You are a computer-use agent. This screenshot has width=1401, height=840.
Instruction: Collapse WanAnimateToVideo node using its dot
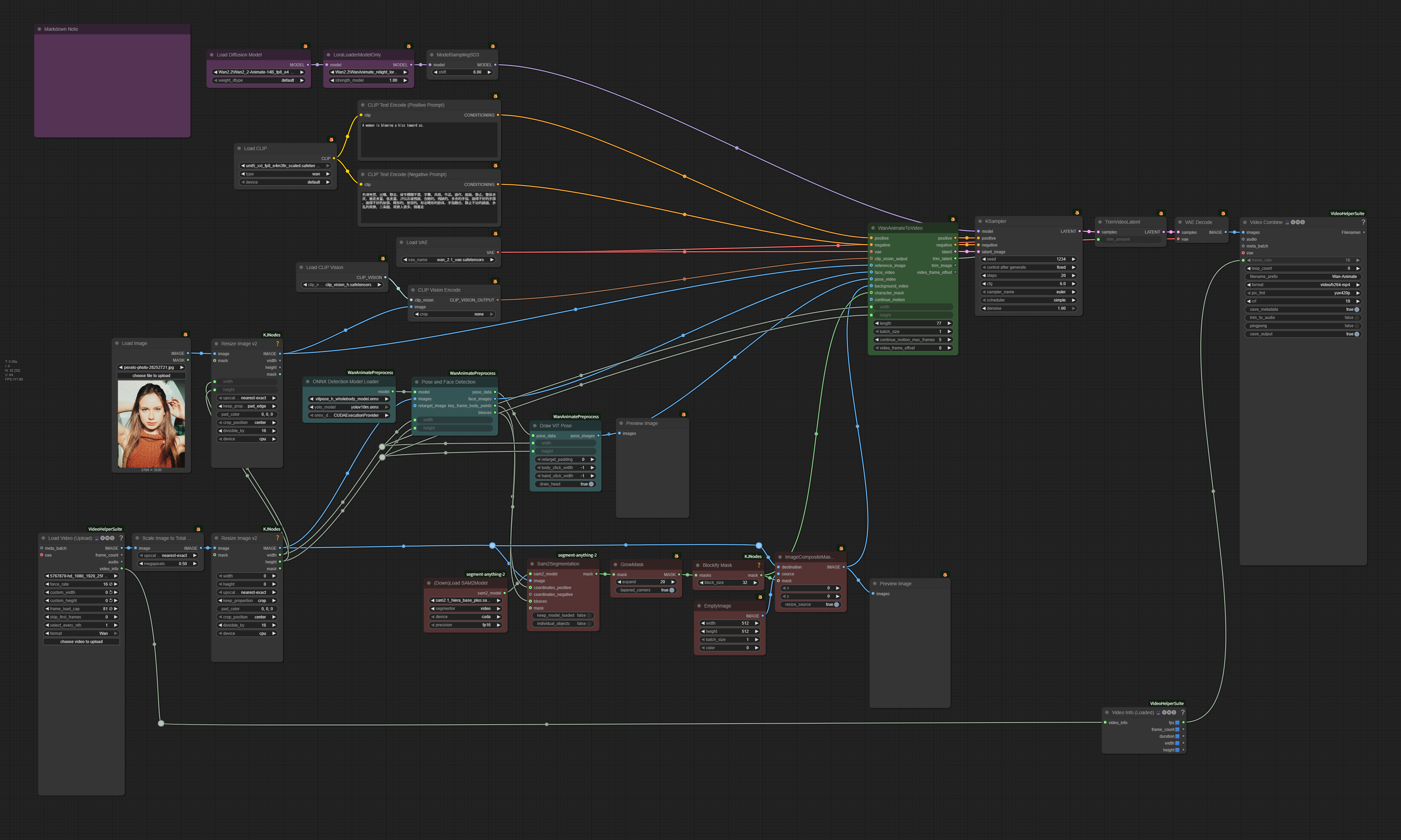tap(873, 228)
